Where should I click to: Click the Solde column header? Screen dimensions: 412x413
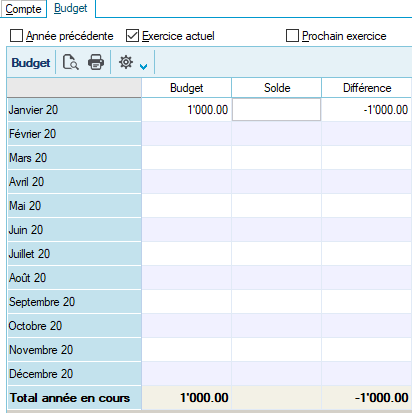[x=277, y=88]
